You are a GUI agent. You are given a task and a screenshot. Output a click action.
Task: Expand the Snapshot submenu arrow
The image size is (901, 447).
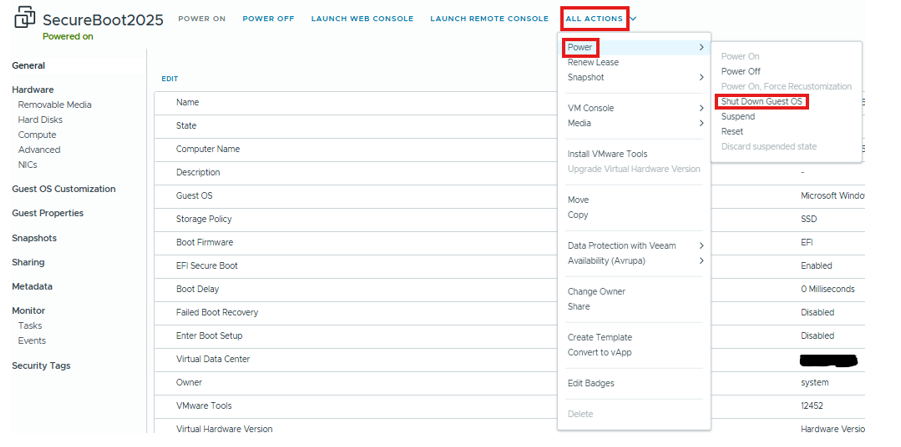pos(702,77)
